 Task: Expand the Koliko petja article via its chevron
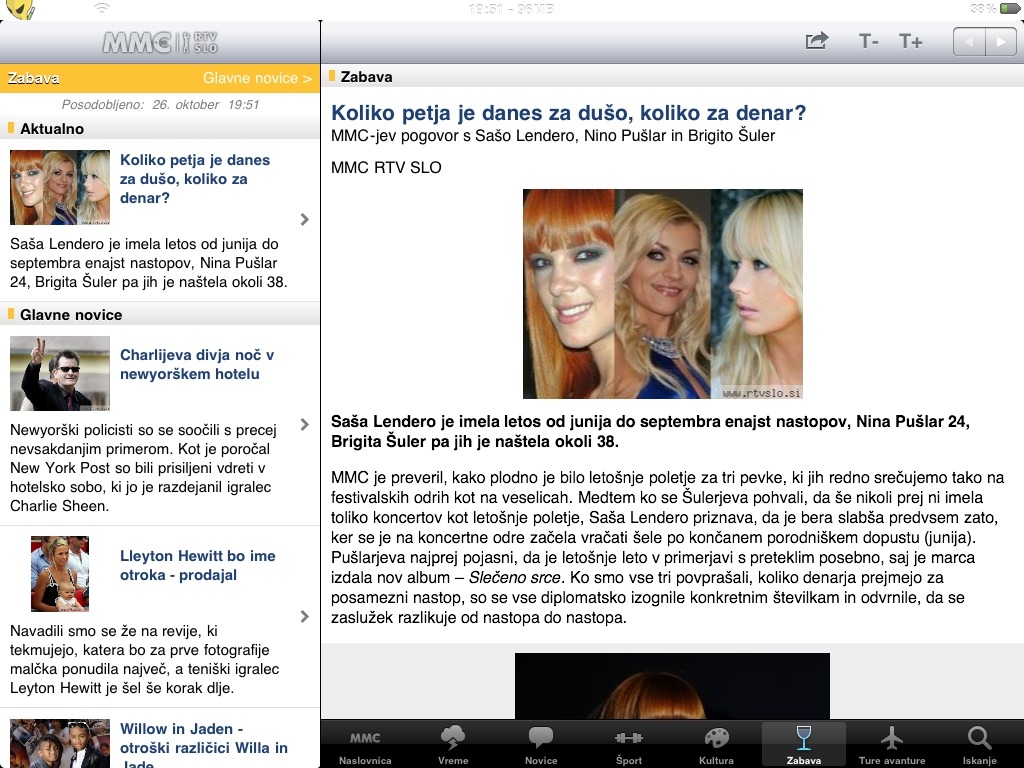[305, 220]
